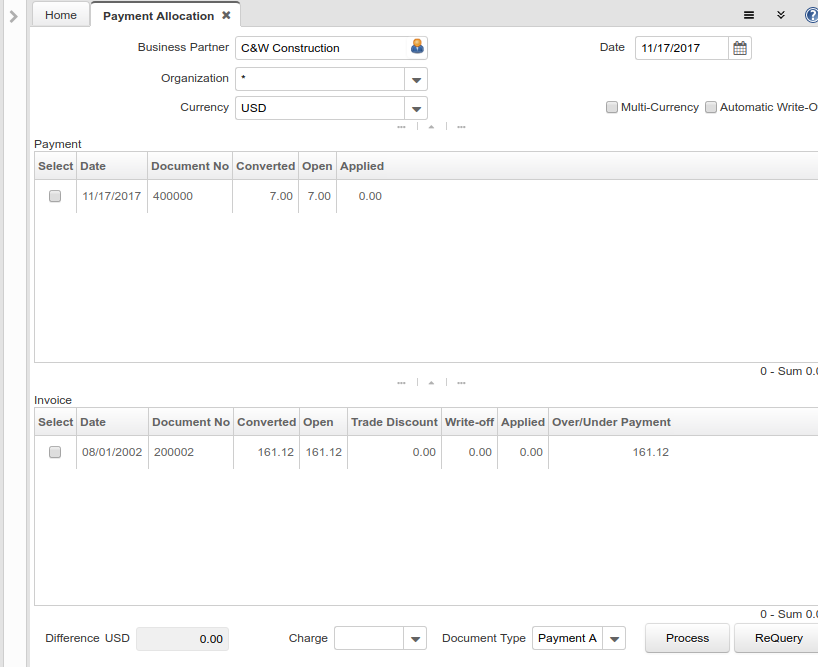Select invoice 200002 row checkbox
The image size is (818, 667).
click(55, 452)
